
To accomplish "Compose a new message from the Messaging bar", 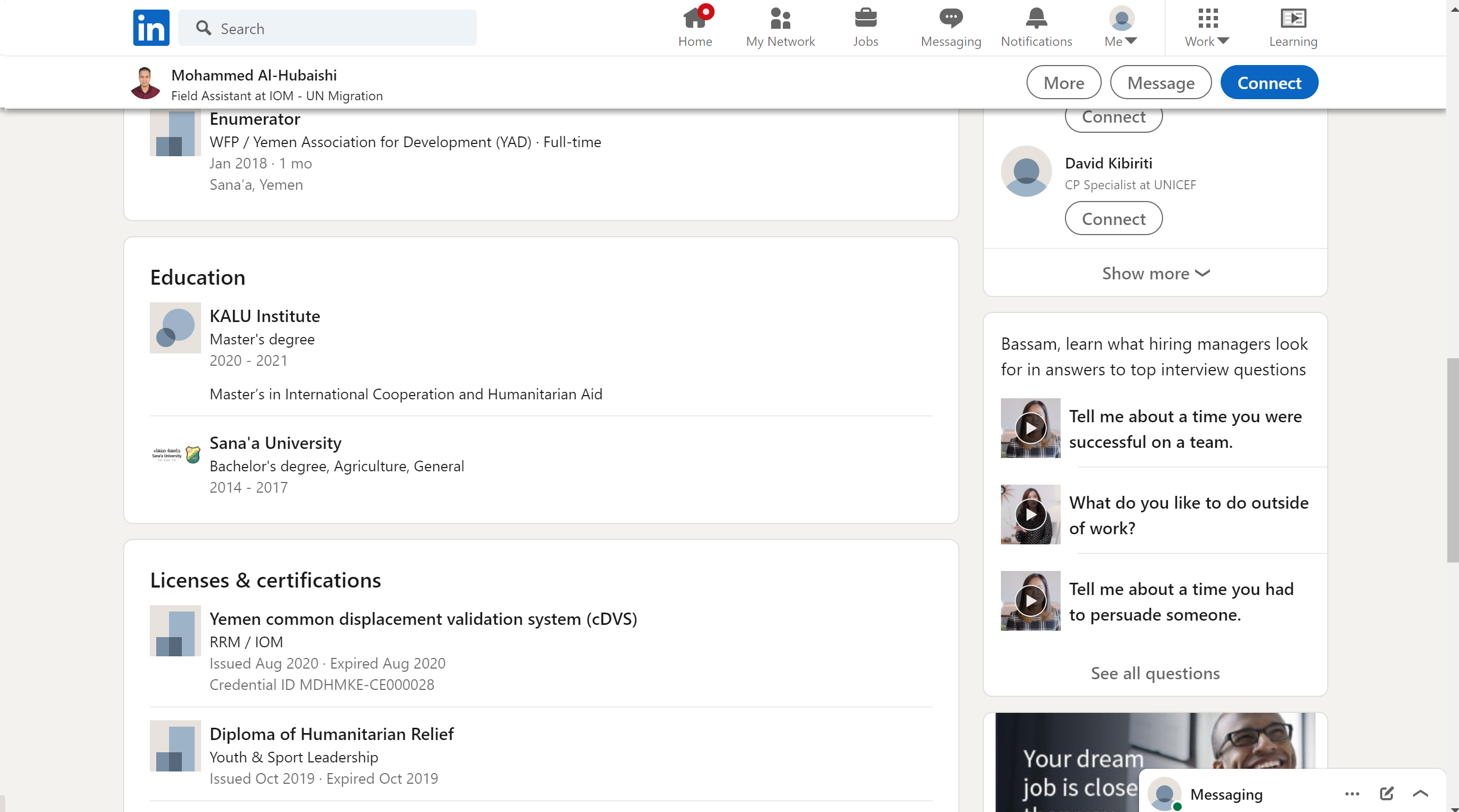I will [x=1386, y=793].
